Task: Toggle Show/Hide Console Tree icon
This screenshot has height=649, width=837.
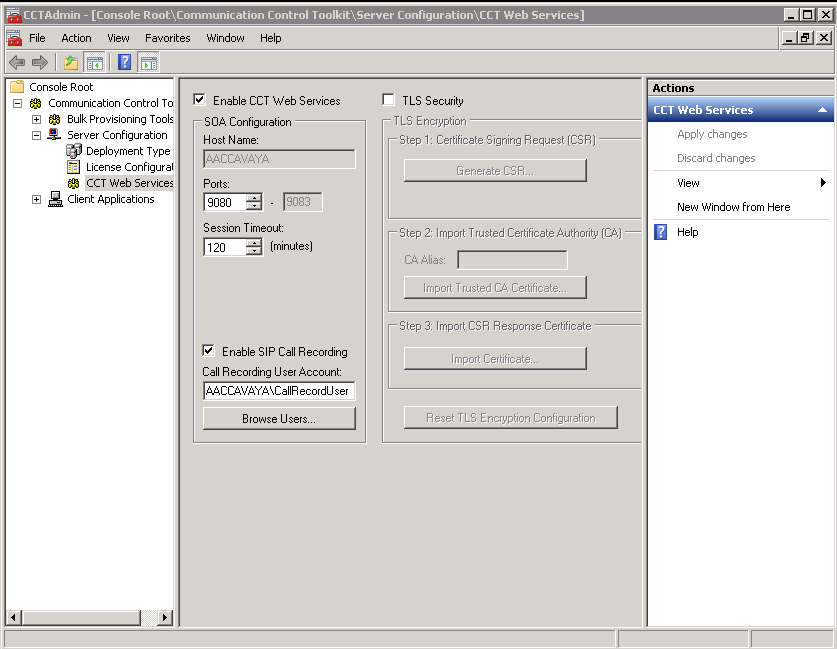Action: click(94, 62)
